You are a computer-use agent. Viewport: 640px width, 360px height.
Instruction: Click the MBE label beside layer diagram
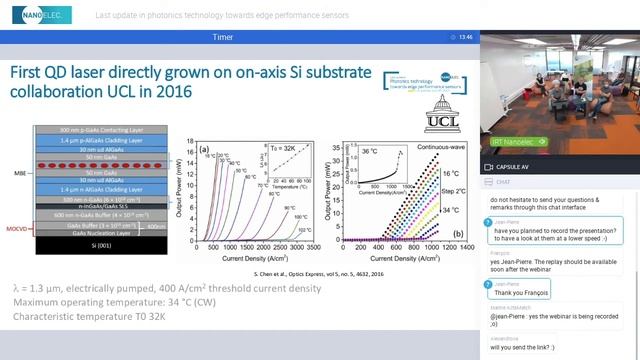[20, 173]
